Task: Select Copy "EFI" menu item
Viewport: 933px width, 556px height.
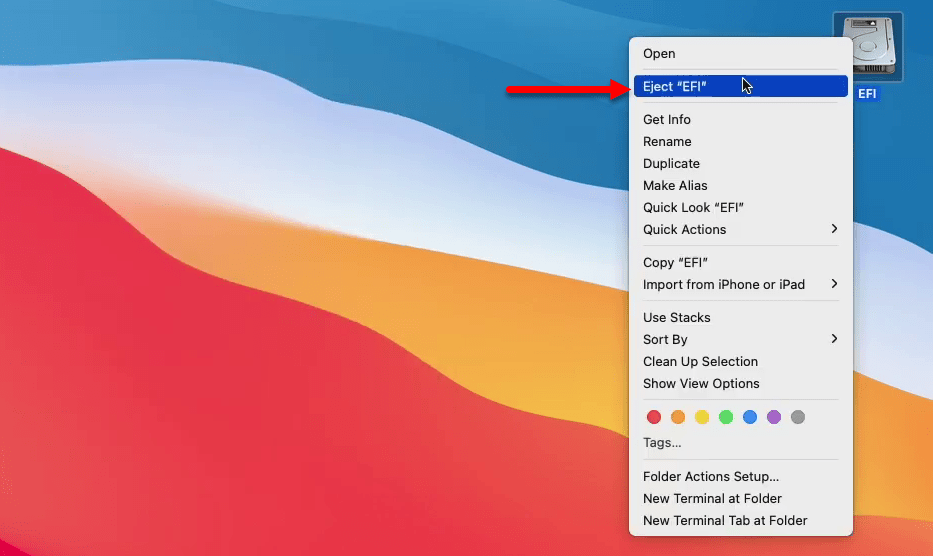Action: [741, 263]
